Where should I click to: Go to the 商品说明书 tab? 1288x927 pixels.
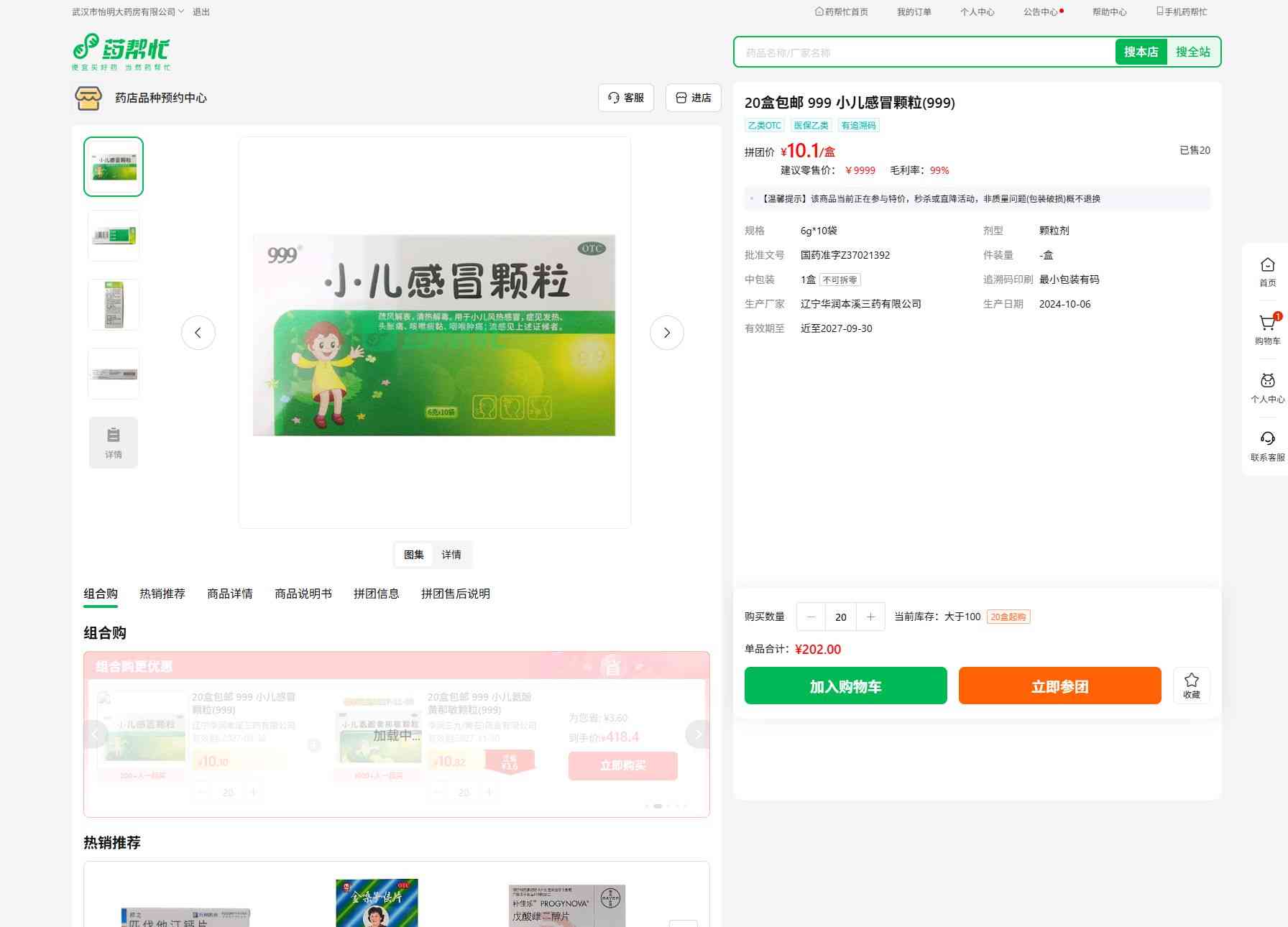tap(303, 594)
